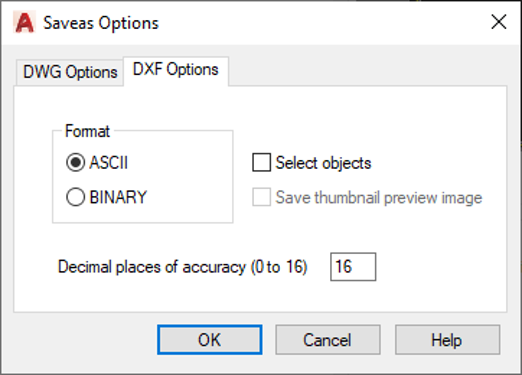Click the ASCII label text

coord(109,163)
